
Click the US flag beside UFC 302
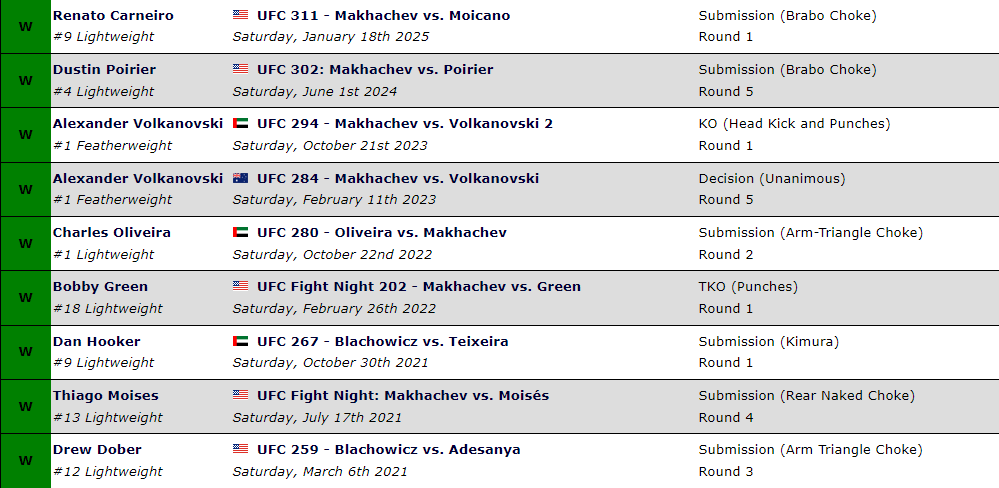click(x=240, y=69)
